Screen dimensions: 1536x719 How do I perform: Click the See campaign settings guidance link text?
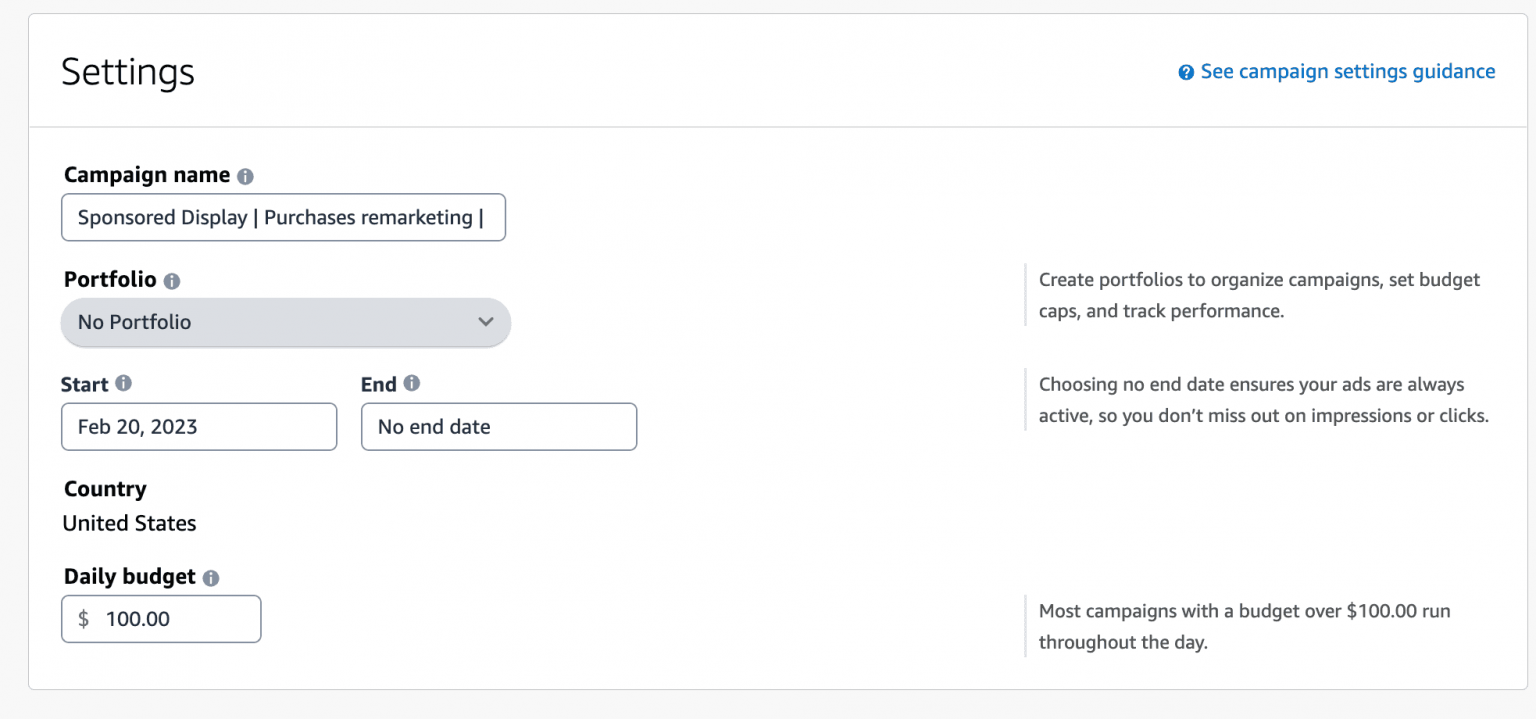click(1347, 71)
